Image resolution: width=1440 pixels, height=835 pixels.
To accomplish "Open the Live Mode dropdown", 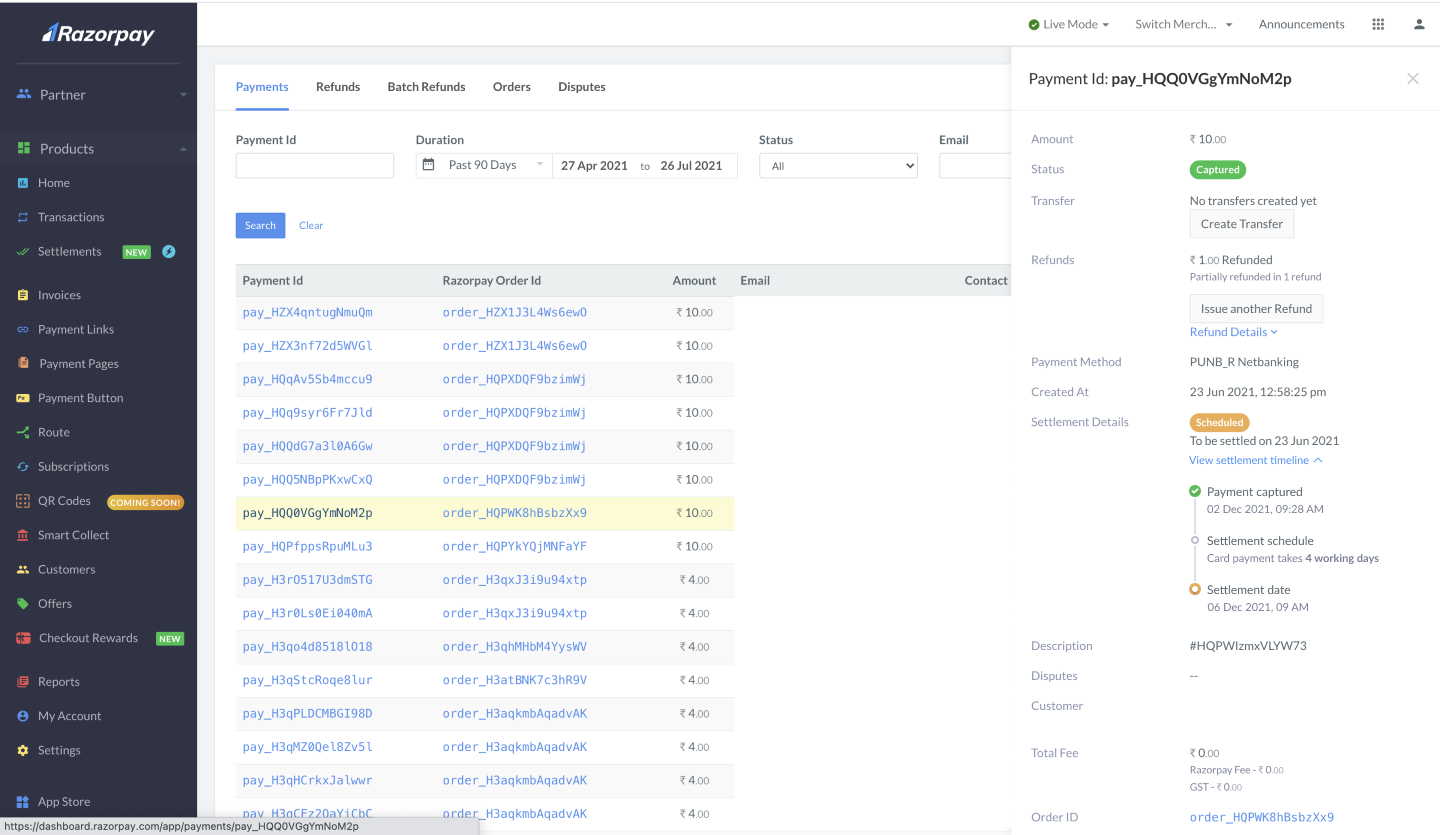I will 1069,24.
